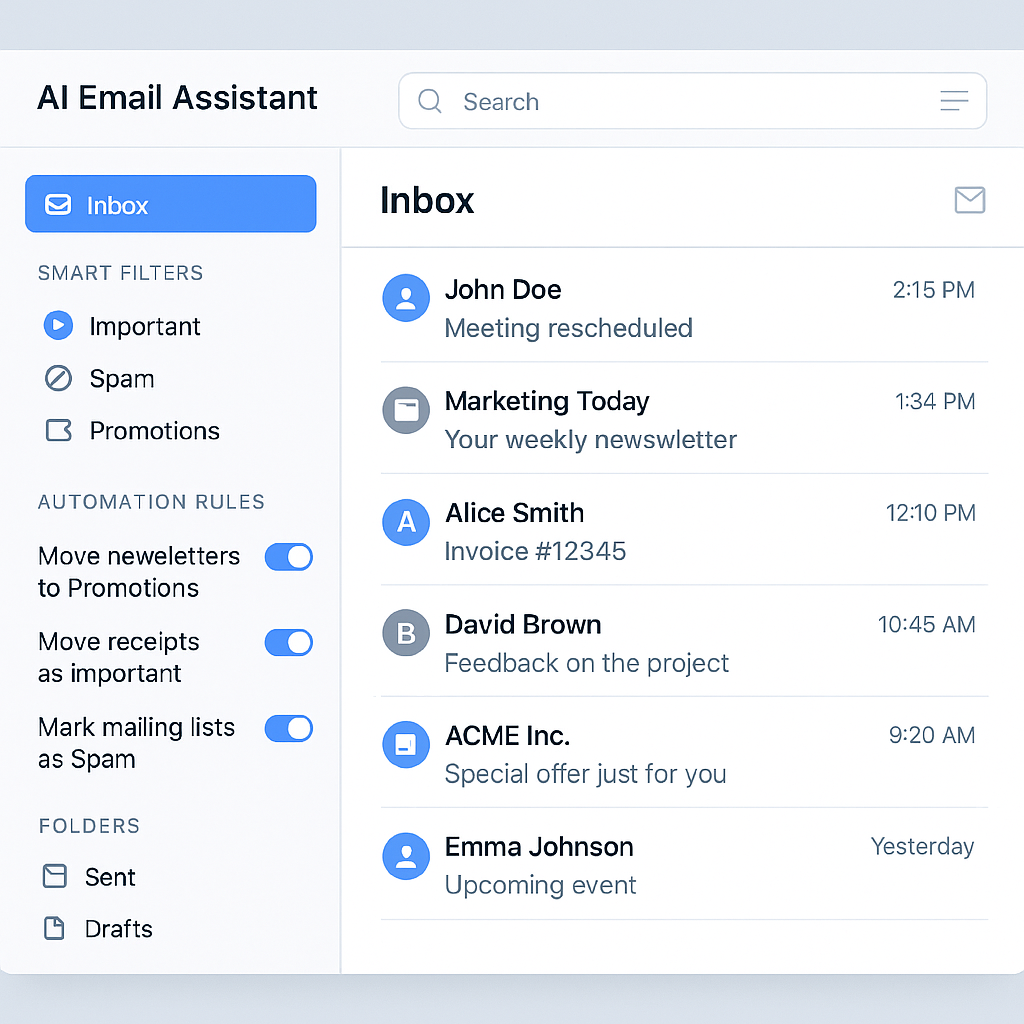Click the Promotions tag icon

pos(59,430)
